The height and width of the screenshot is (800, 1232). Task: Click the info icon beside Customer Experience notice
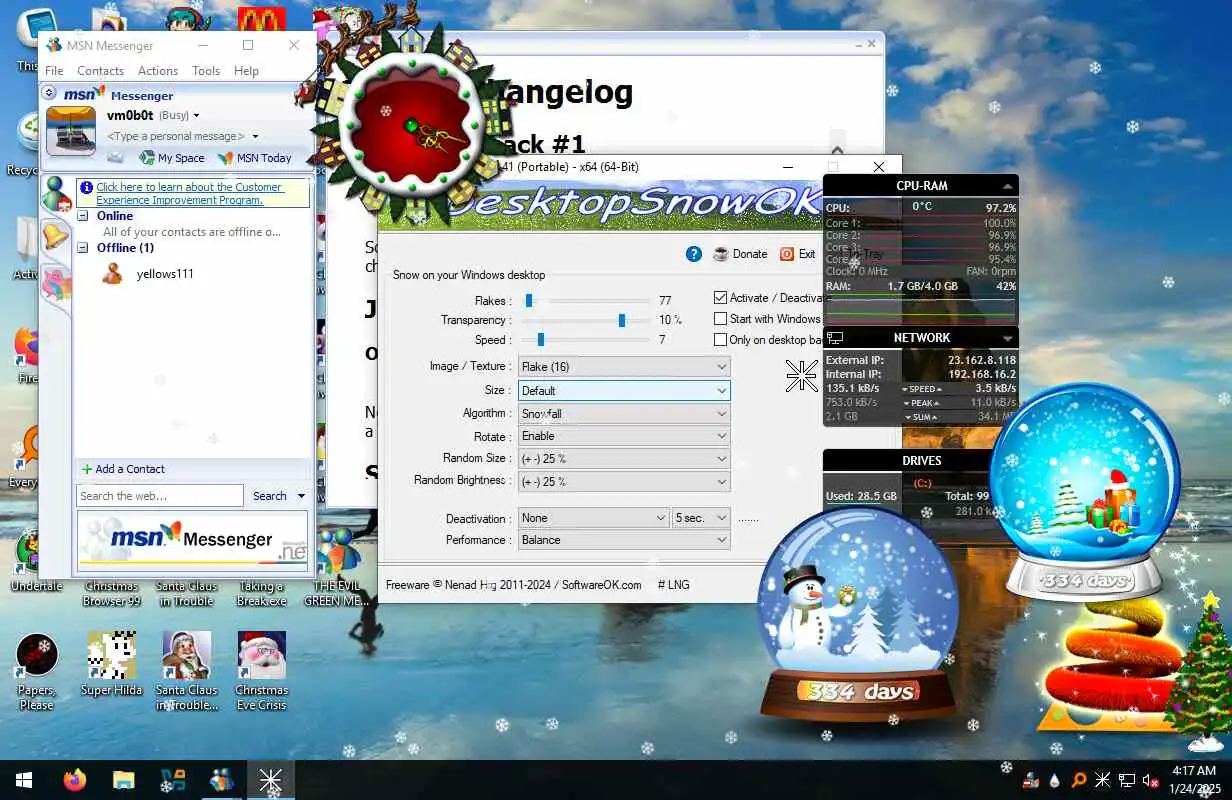point(86,187)
